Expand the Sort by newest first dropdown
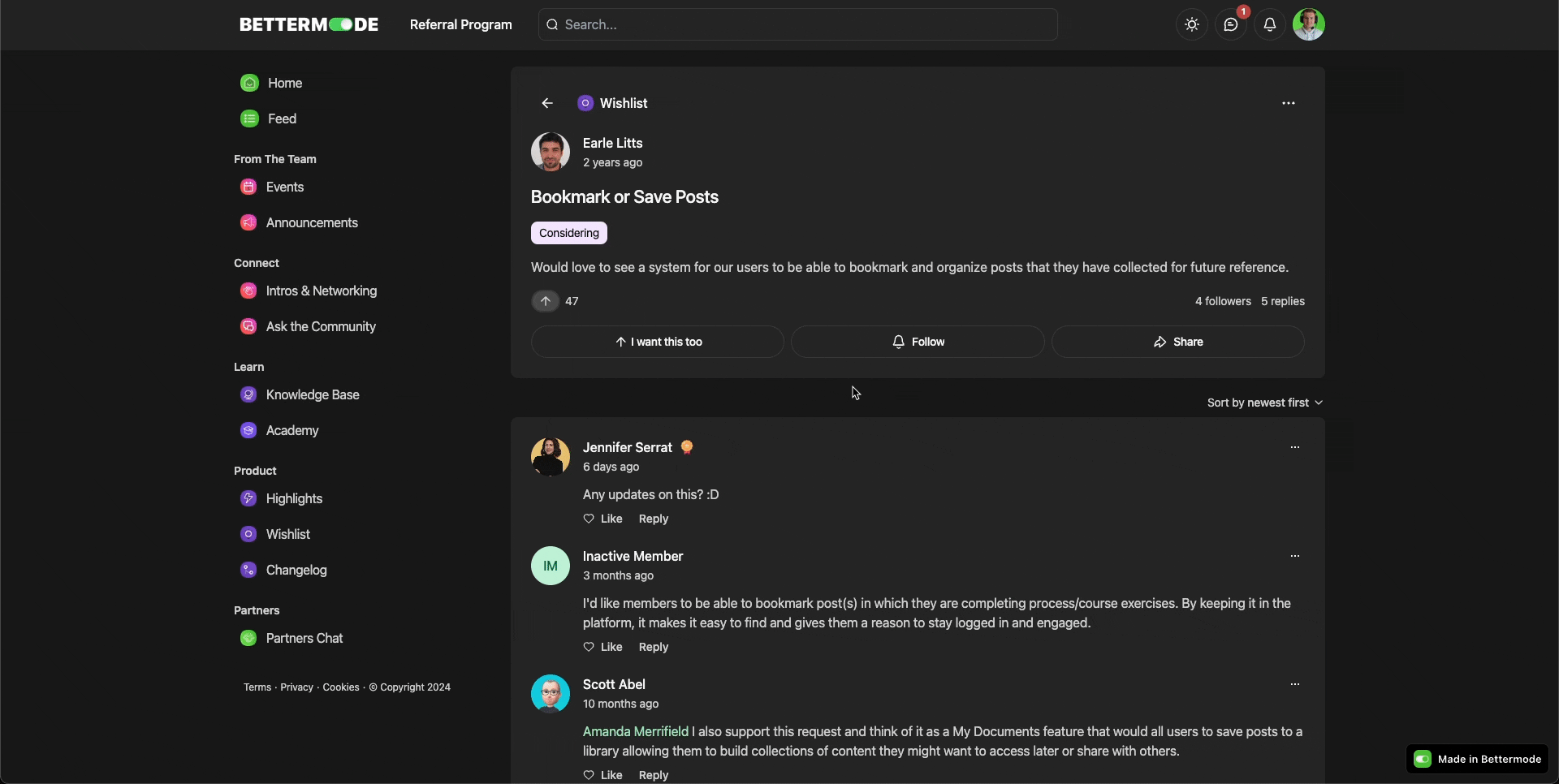 click(1264, 403)
